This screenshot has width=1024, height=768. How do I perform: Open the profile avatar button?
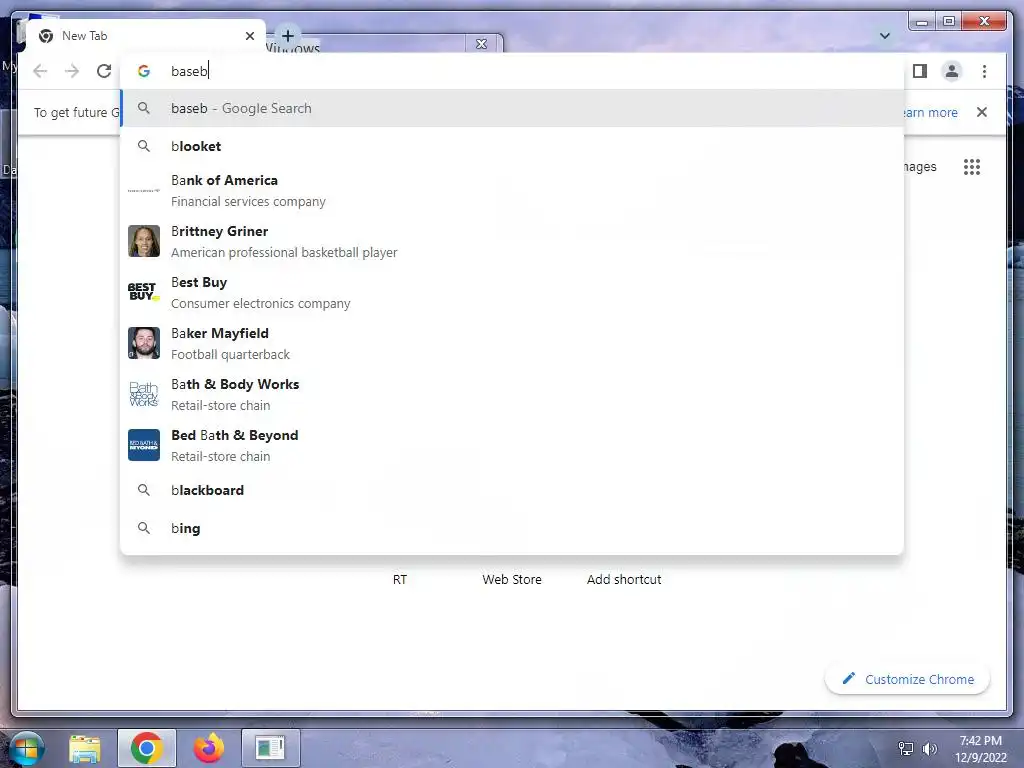click(952, 71)
